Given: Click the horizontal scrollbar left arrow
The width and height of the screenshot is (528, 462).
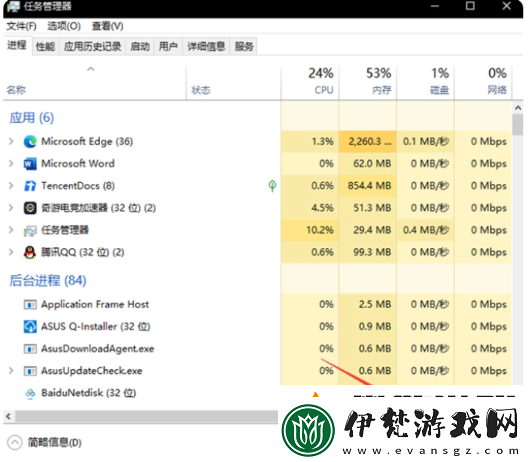Looking at the screenshot, I should coord(9,416).
